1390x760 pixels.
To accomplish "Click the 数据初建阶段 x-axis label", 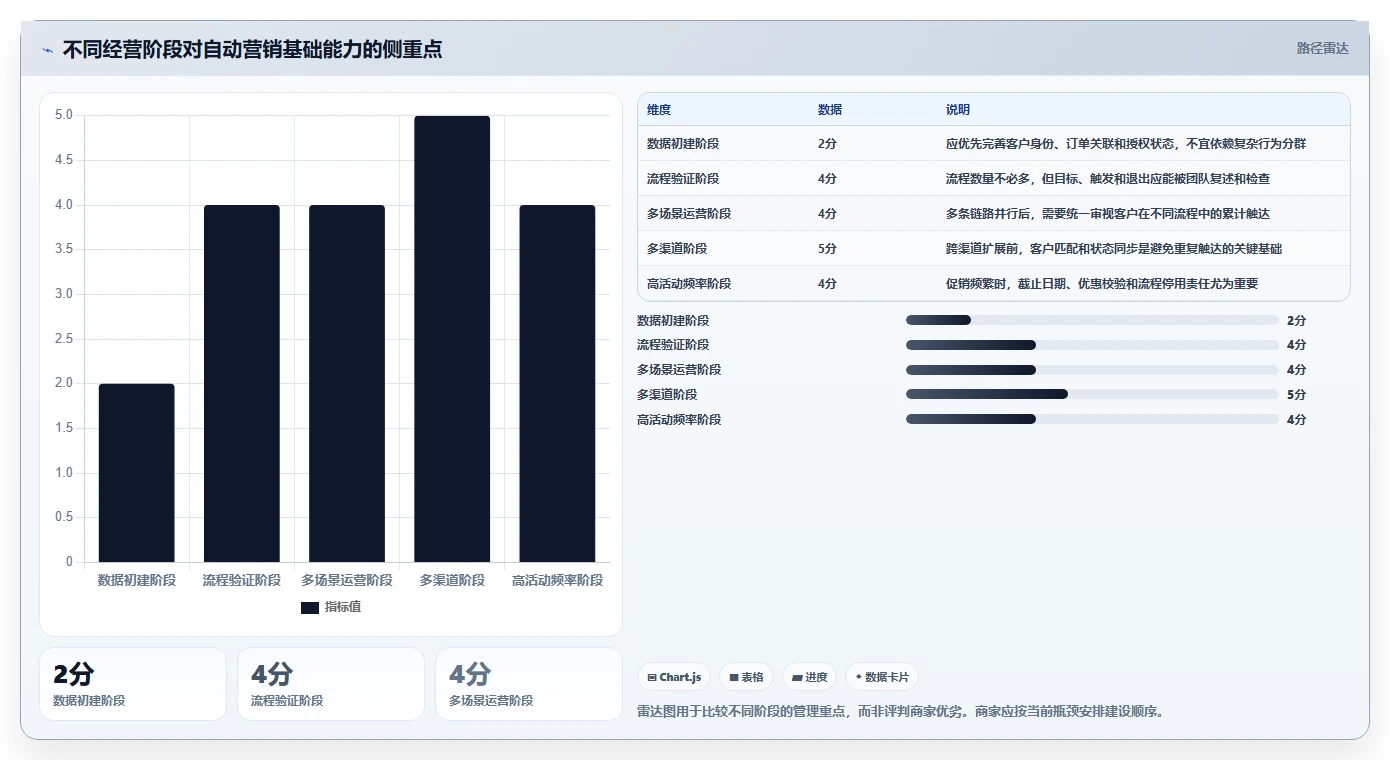I will (137, 580).
